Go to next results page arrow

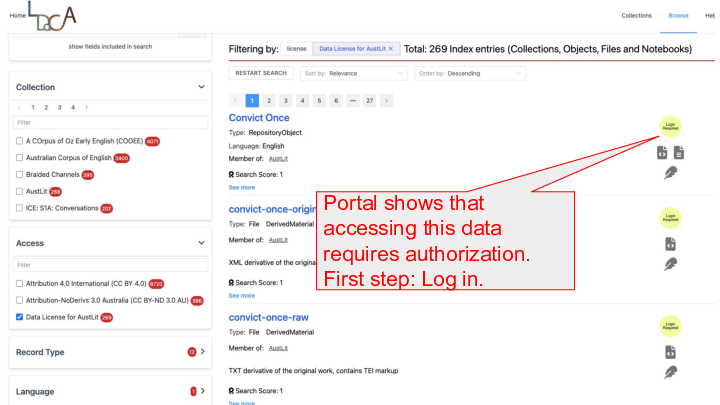(387, 101)
